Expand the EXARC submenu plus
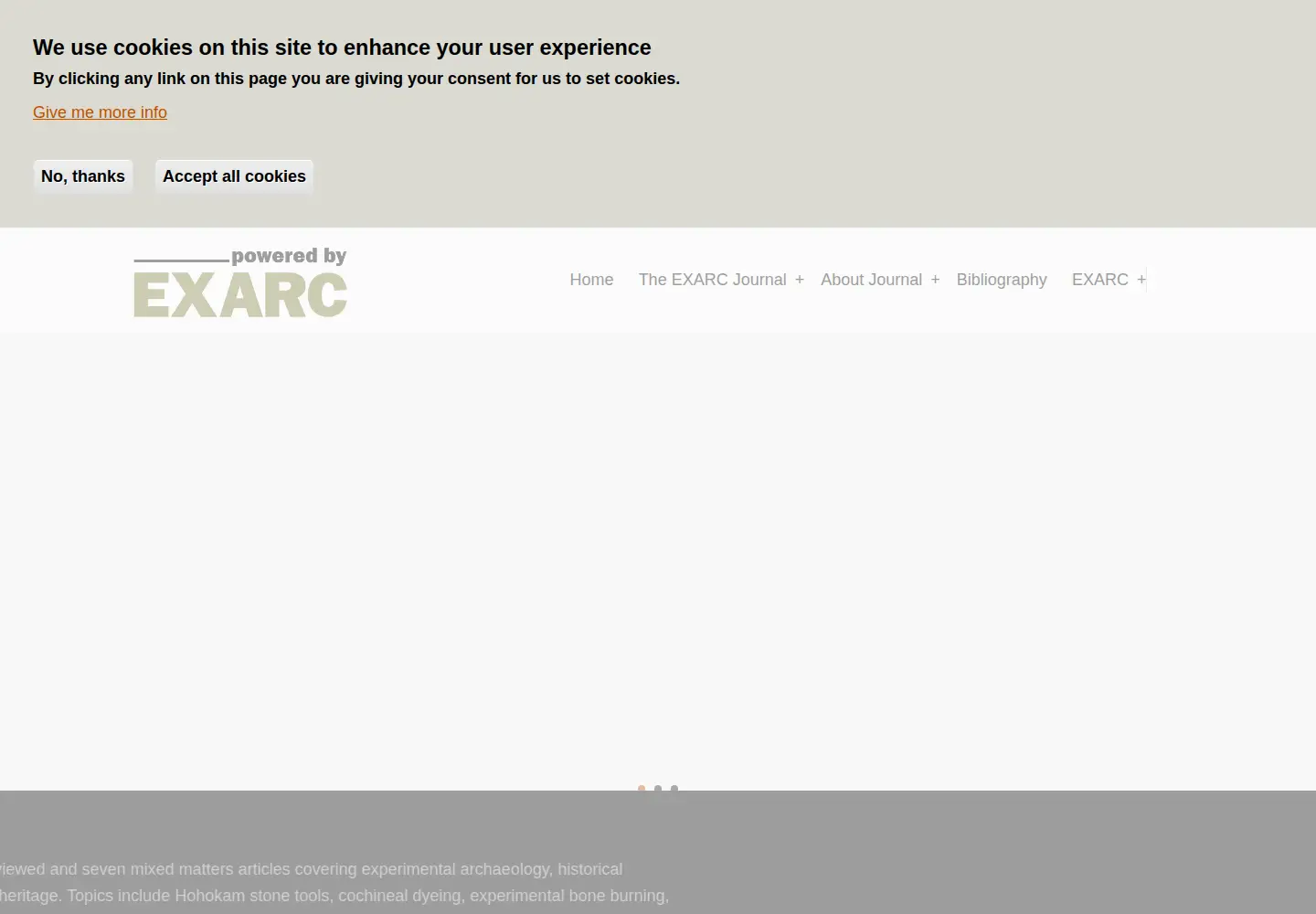This screenshot has height=914, width=1316. pos(1141,280)
